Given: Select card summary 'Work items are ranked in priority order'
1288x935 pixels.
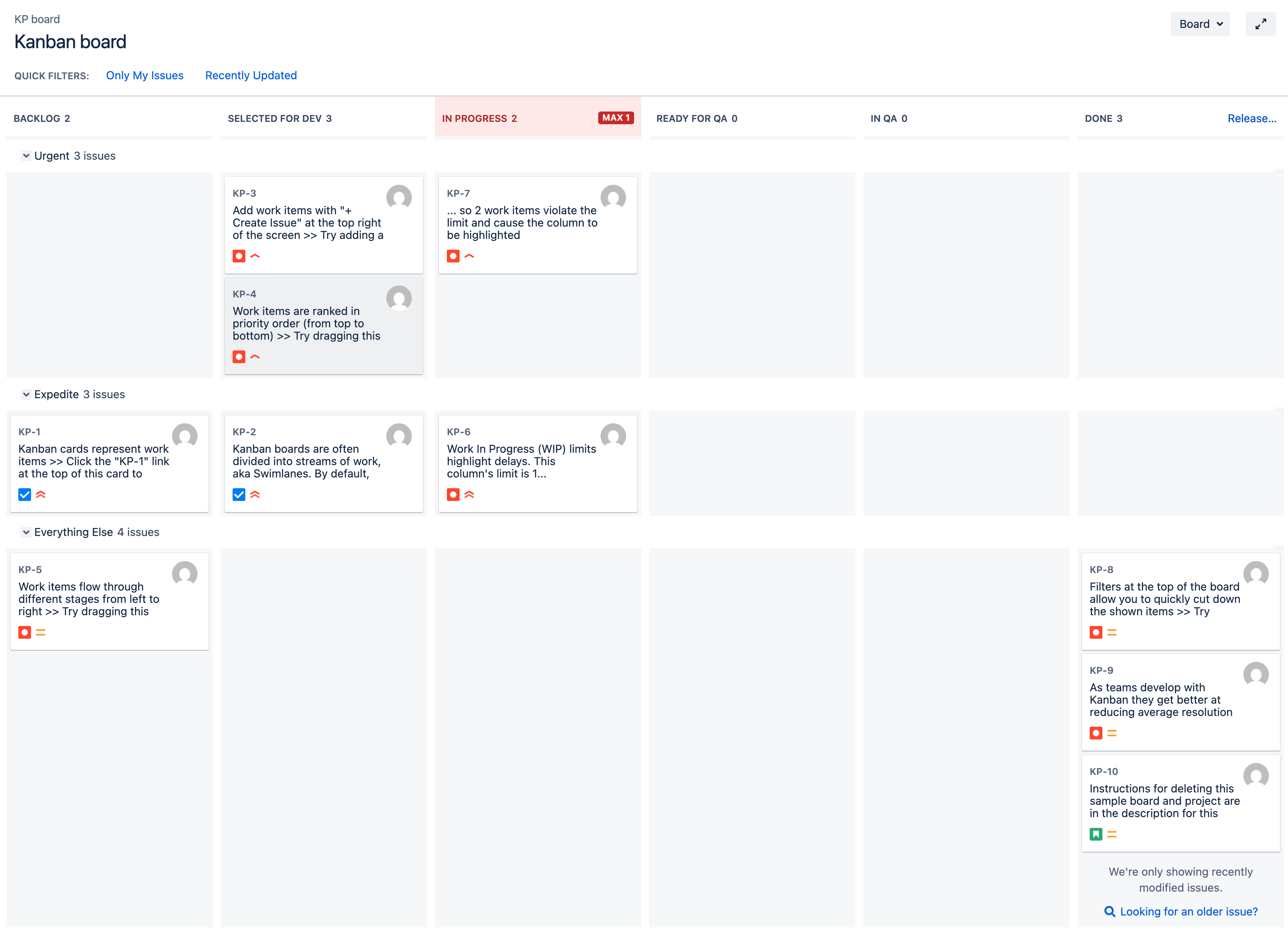Looking at the screenshot, I should [306, 323].
